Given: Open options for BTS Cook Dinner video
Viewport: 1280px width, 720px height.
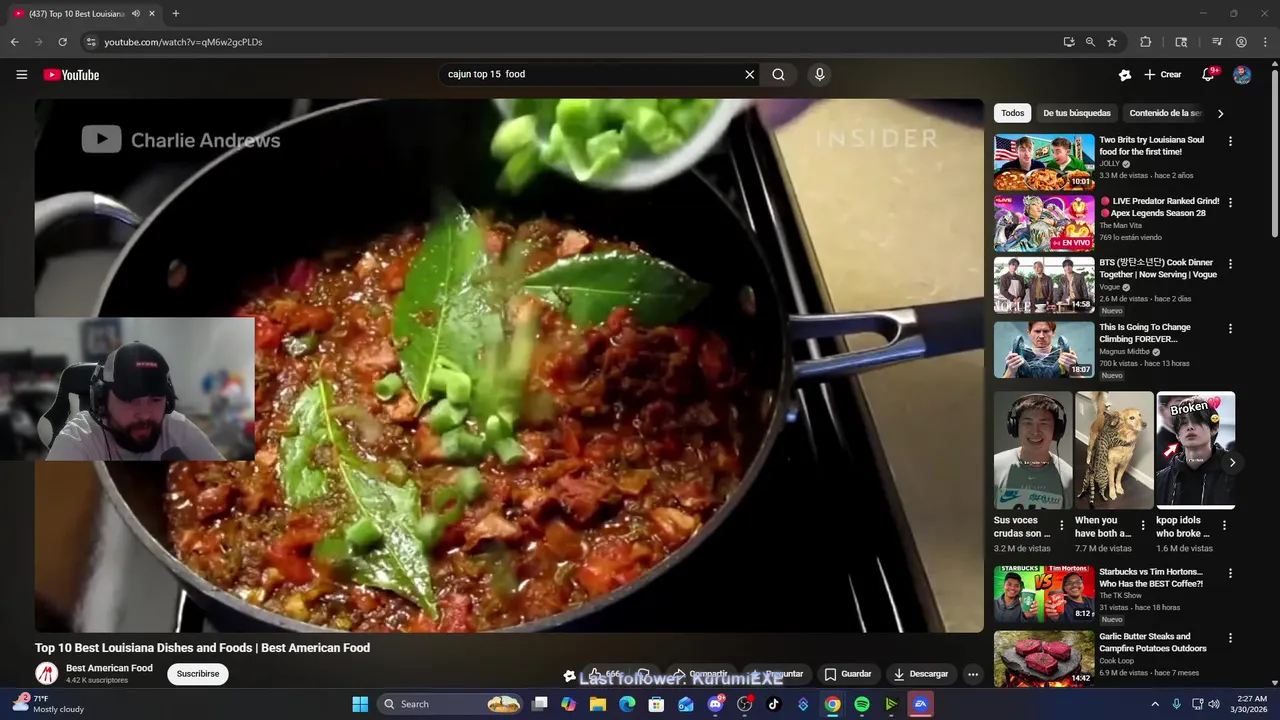Looking at the screenshot, I should pos(1230,265).
